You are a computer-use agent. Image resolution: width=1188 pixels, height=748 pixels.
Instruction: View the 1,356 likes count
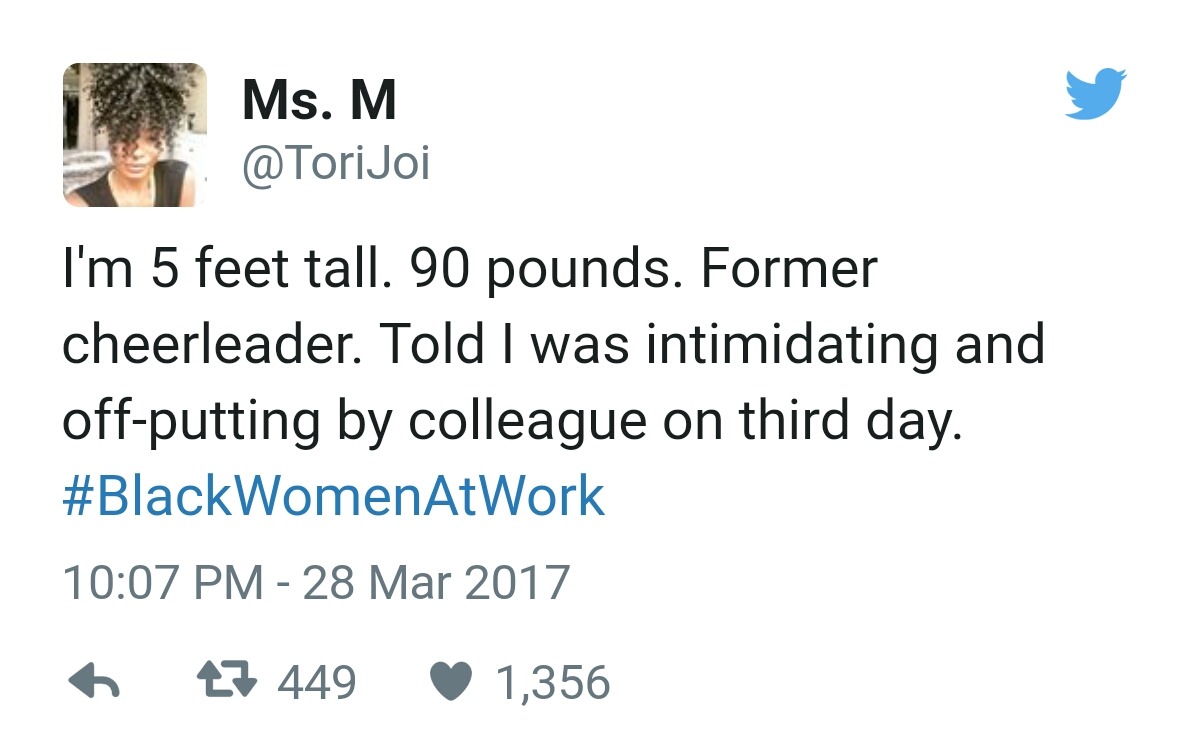(x=552, y=683)
